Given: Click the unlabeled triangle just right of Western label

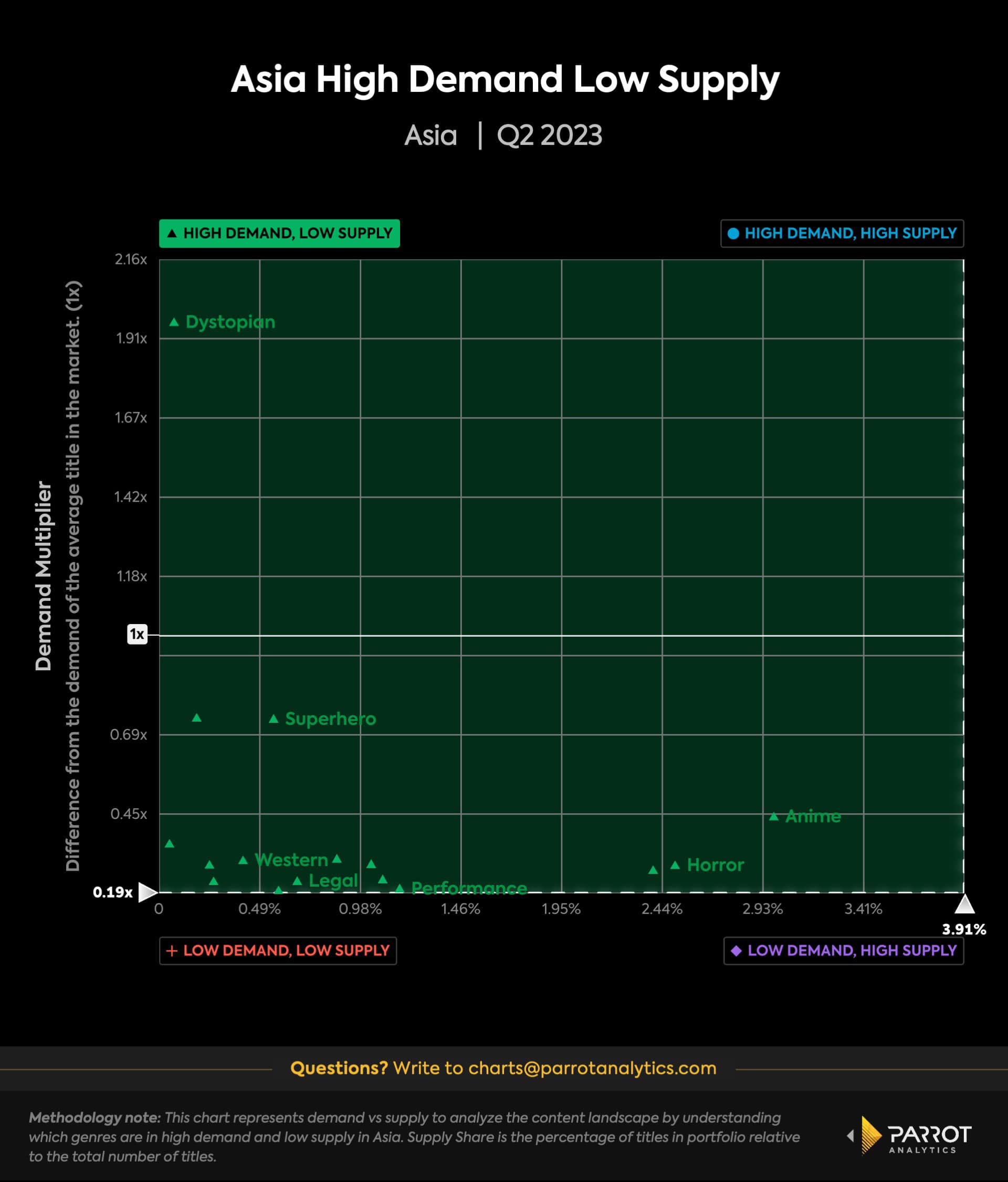Looking at the screenshot, I should click(337, 859).
